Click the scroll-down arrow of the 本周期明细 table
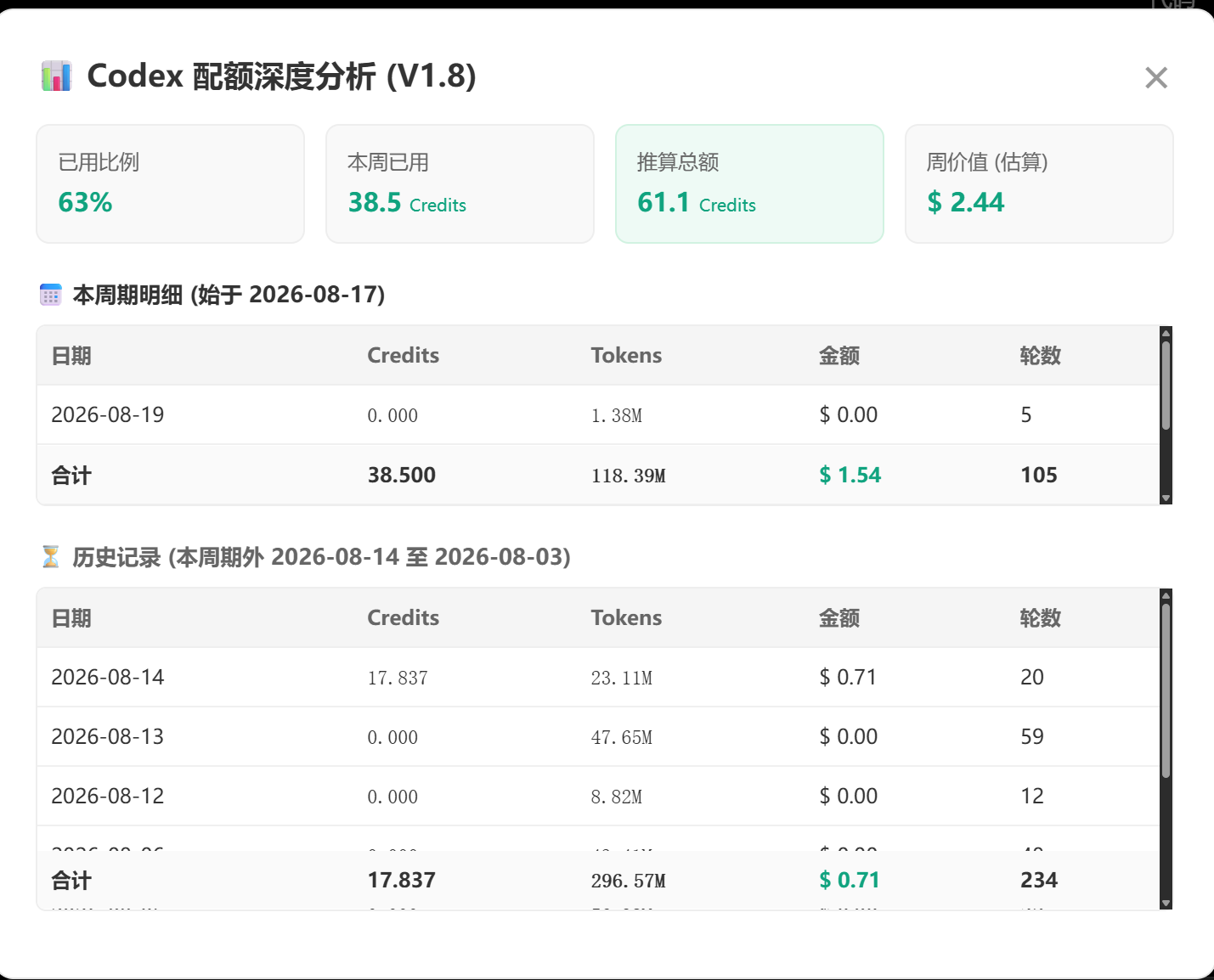1214x980 pixels. [x=1166, y=498]
